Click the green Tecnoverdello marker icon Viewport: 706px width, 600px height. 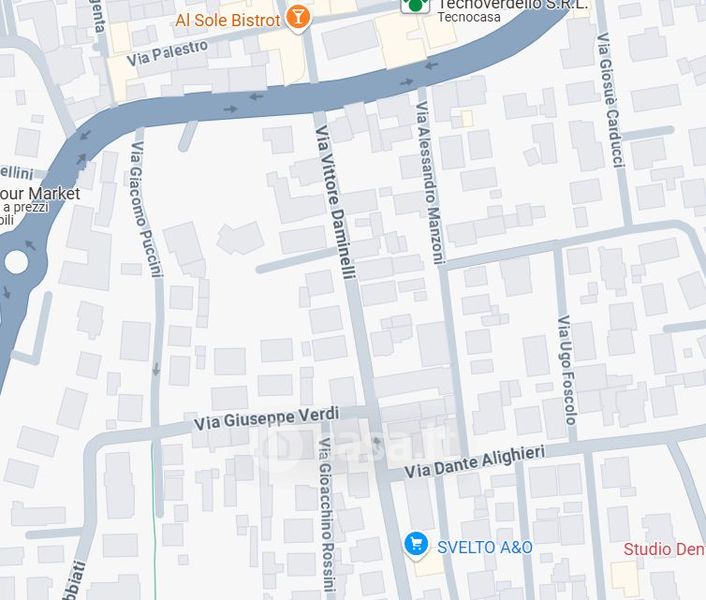tap(415, 5)
